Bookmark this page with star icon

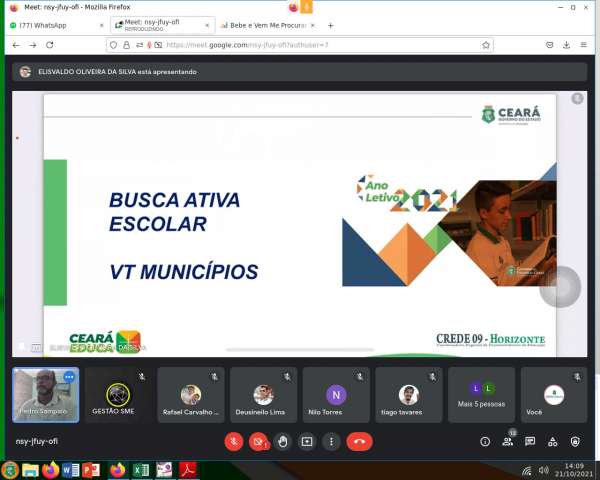(x=486, y=45)
